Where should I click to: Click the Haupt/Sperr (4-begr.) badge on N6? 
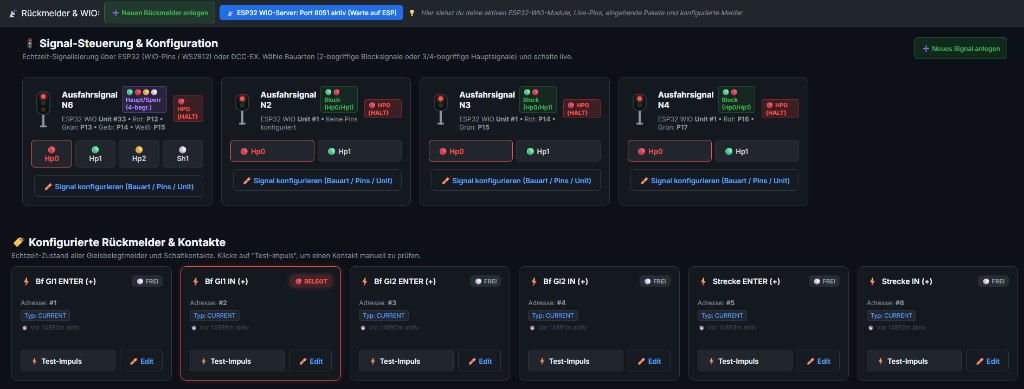(x=144, y=99)
